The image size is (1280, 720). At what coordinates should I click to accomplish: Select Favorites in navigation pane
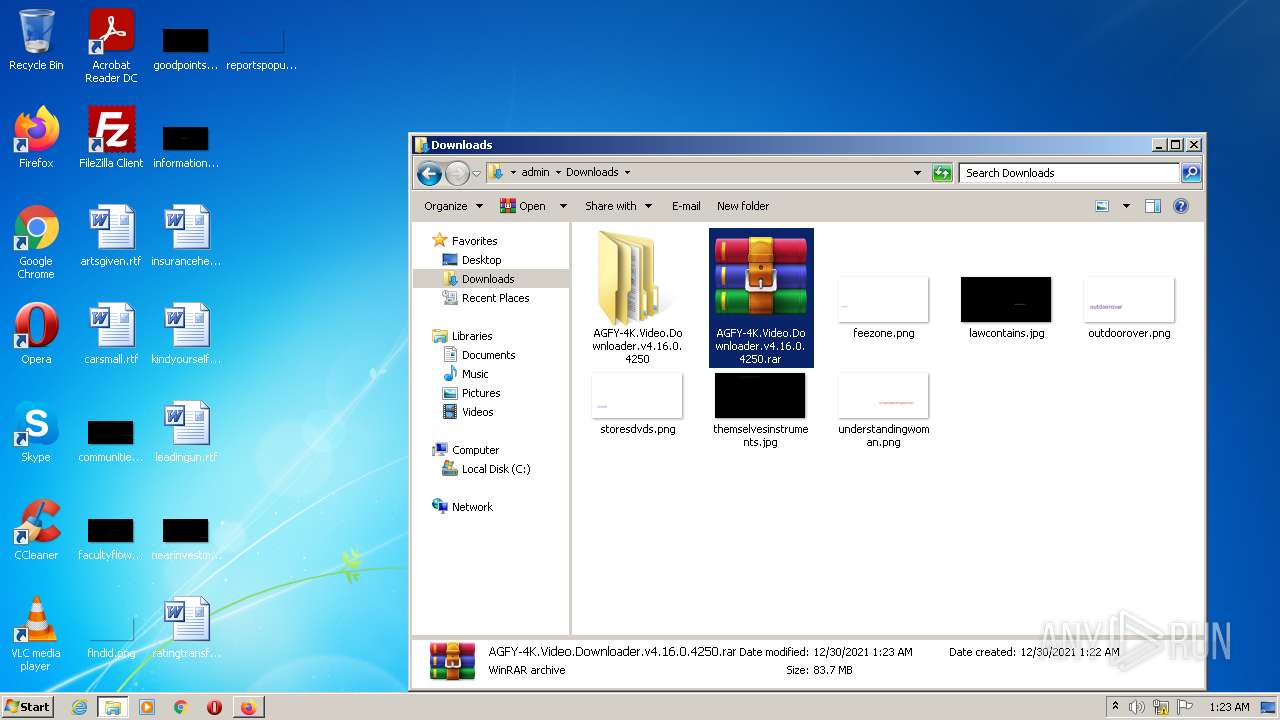pos(474,241)
